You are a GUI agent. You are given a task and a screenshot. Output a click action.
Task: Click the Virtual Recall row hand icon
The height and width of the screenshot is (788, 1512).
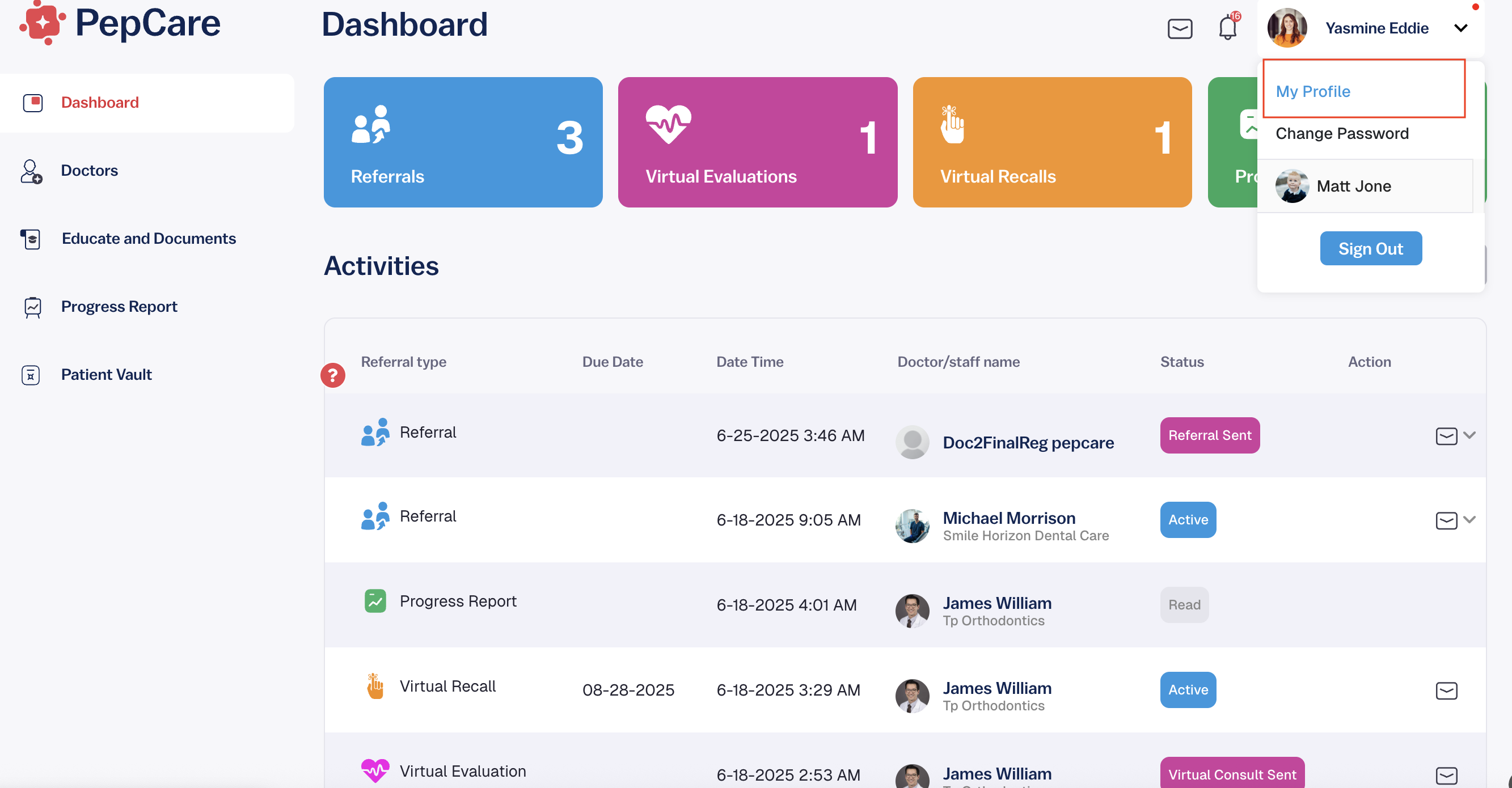pyautogui.click(x=374, y=686)
